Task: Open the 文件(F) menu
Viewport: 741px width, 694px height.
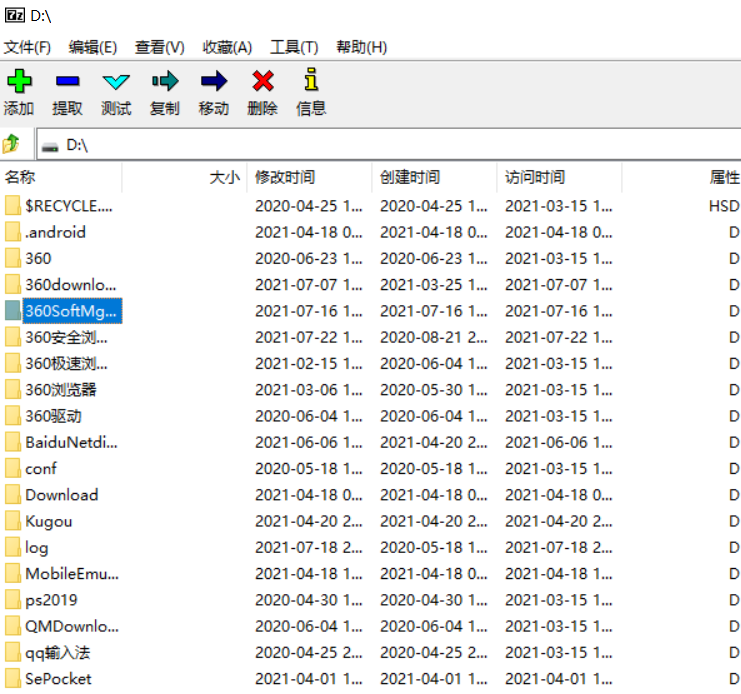Action: click(x=27, y=47)
